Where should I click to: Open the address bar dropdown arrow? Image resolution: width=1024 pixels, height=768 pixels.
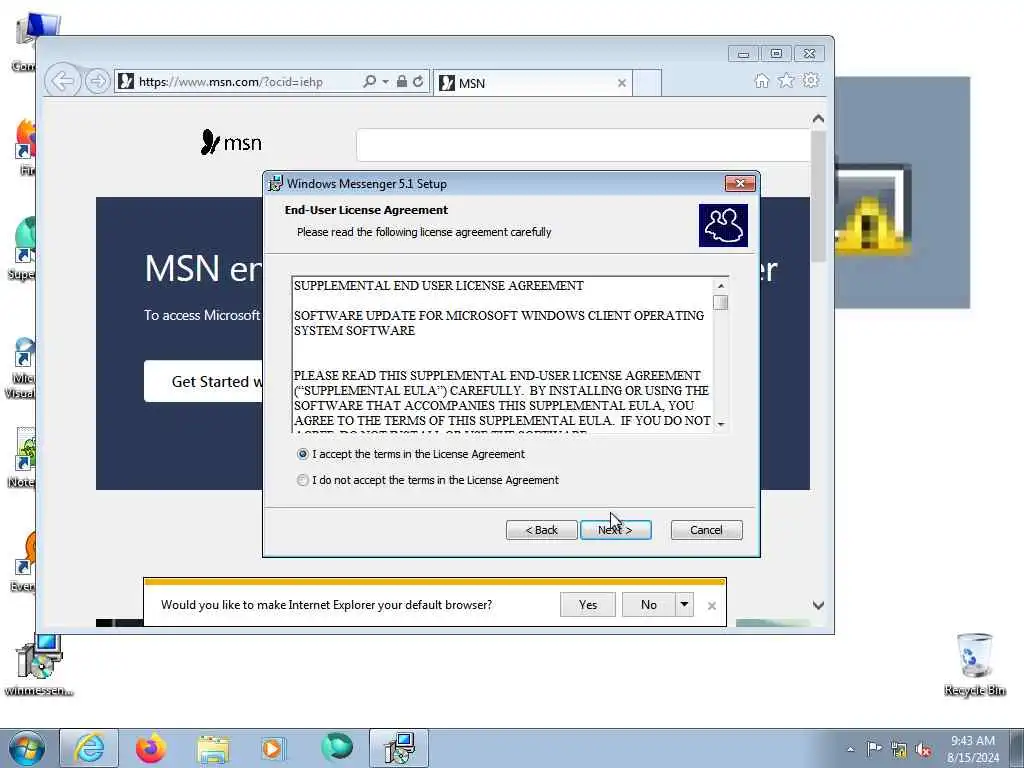385,82
